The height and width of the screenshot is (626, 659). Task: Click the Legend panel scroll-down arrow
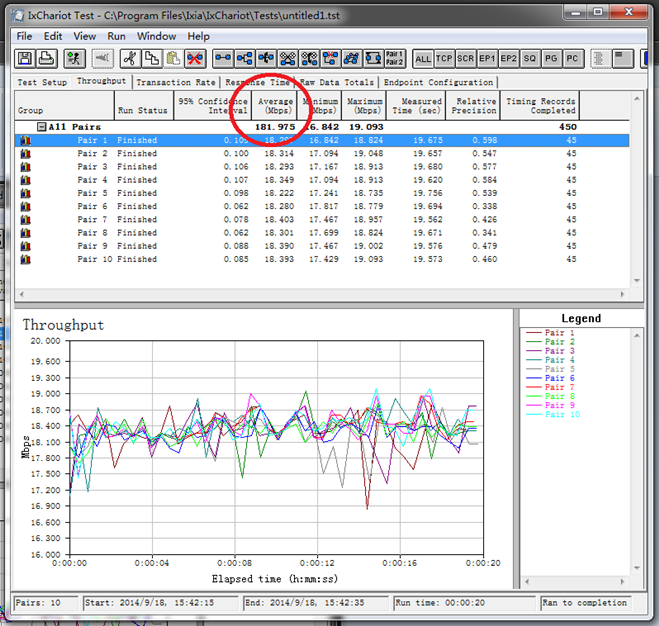click(637, 568)
